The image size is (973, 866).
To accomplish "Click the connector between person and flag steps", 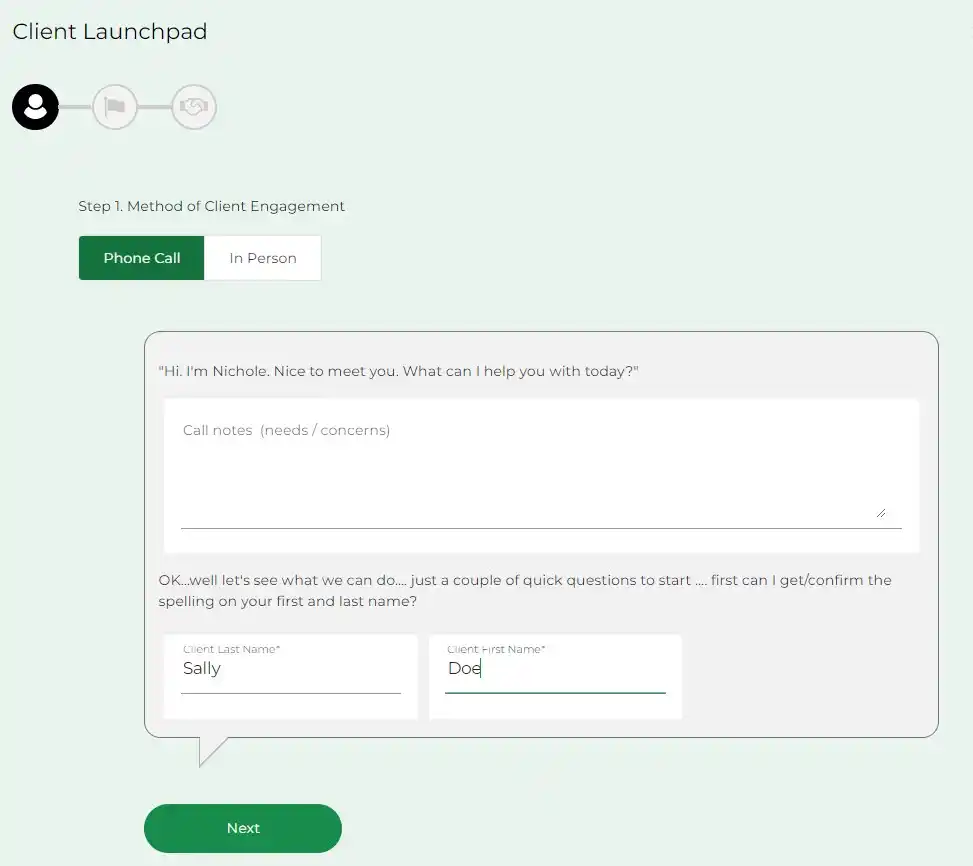I will tap(75, 107).
